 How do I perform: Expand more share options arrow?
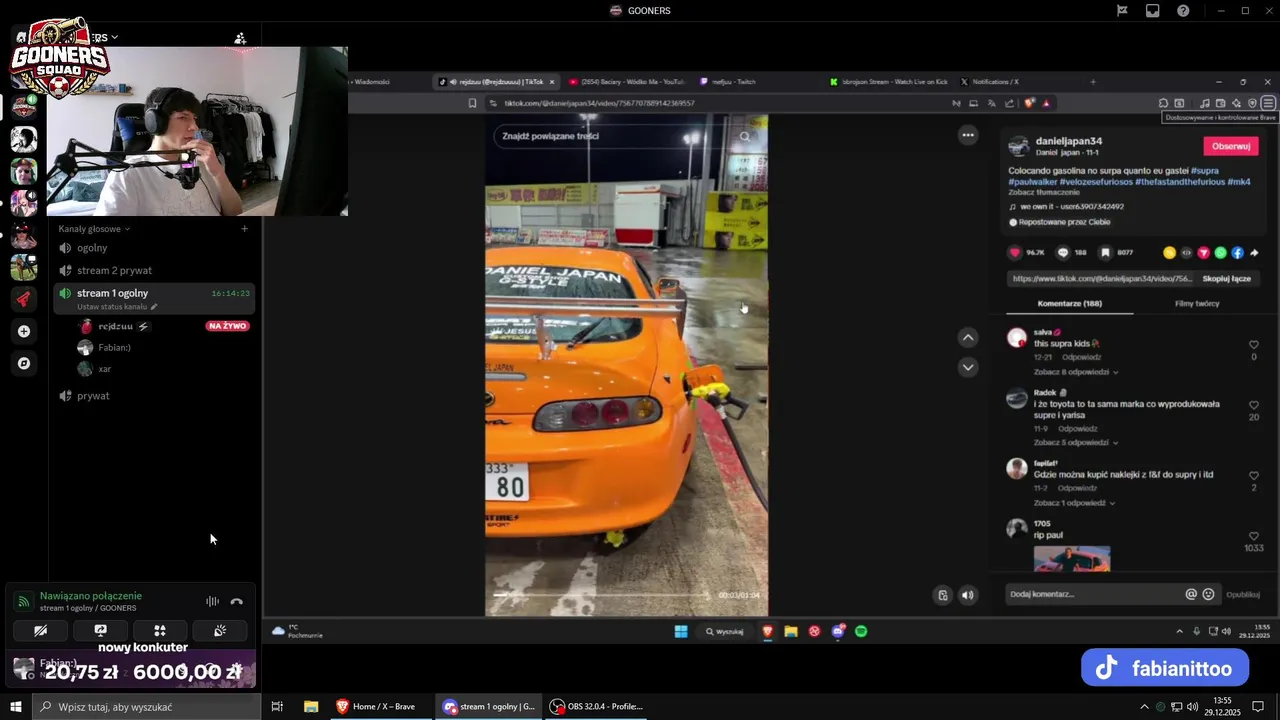click(1254, 253)
